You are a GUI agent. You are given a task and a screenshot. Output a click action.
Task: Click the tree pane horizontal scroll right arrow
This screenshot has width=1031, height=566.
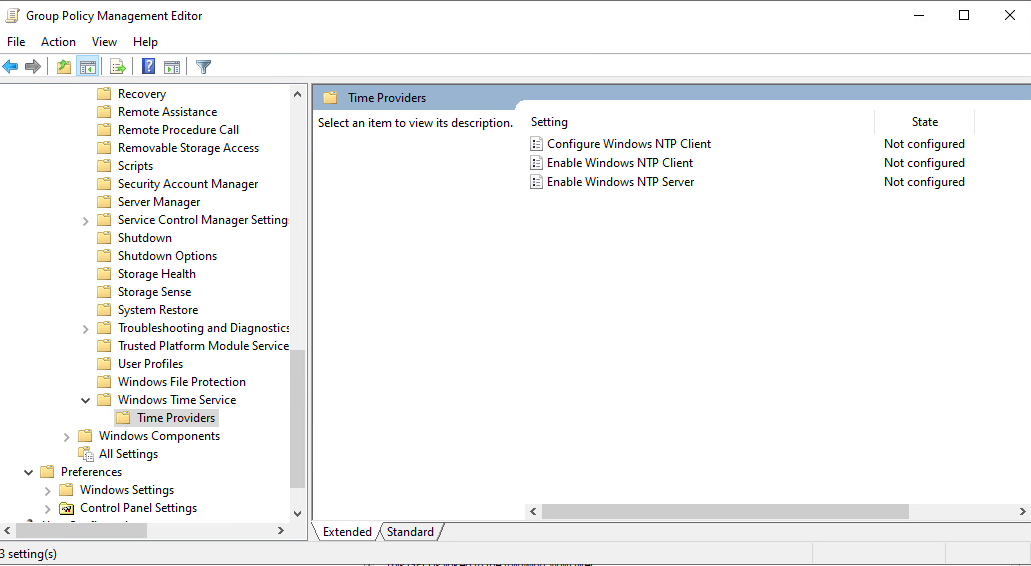coord(281,531)
